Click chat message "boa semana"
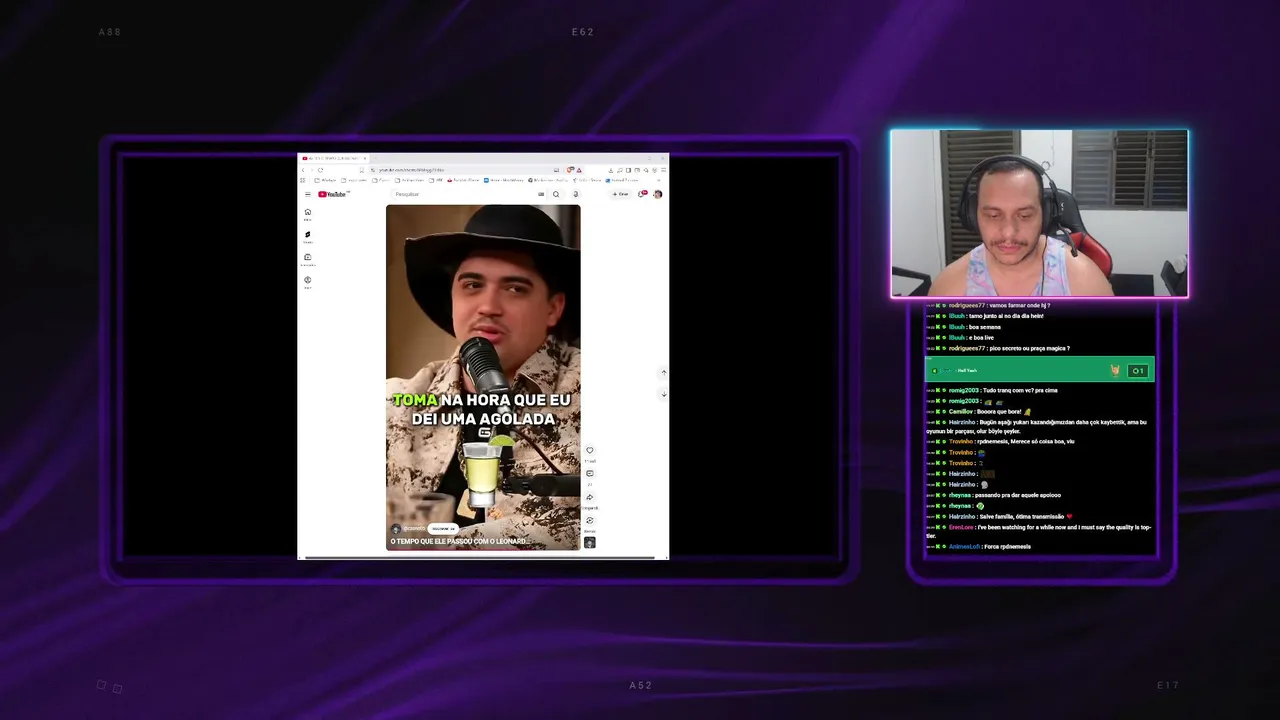The image size is (1280, 720). pyautogui.click(x=985, y=327)
